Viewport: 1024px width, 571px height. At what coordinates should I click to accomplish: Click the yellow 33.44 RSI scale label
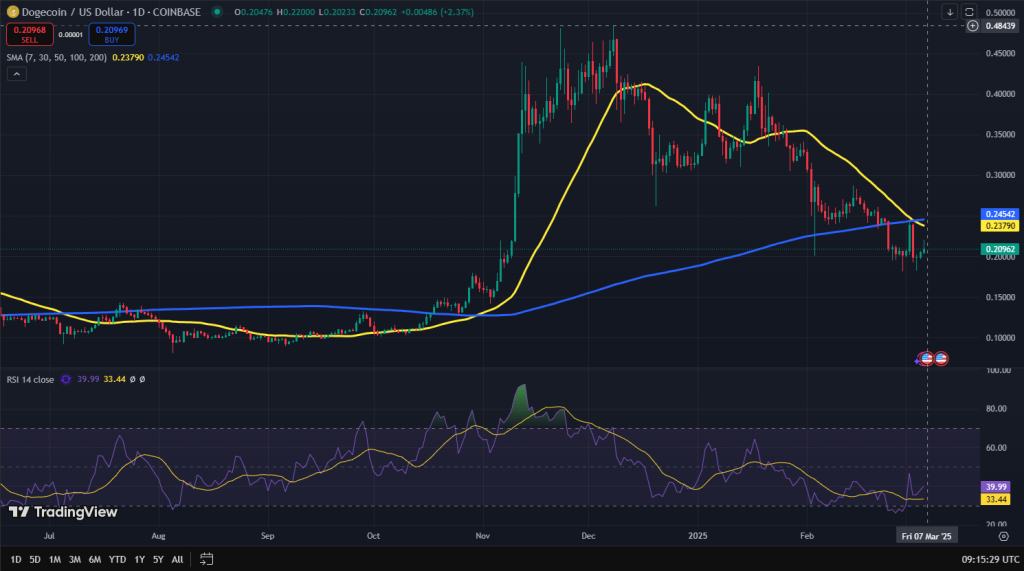(996, 499)
